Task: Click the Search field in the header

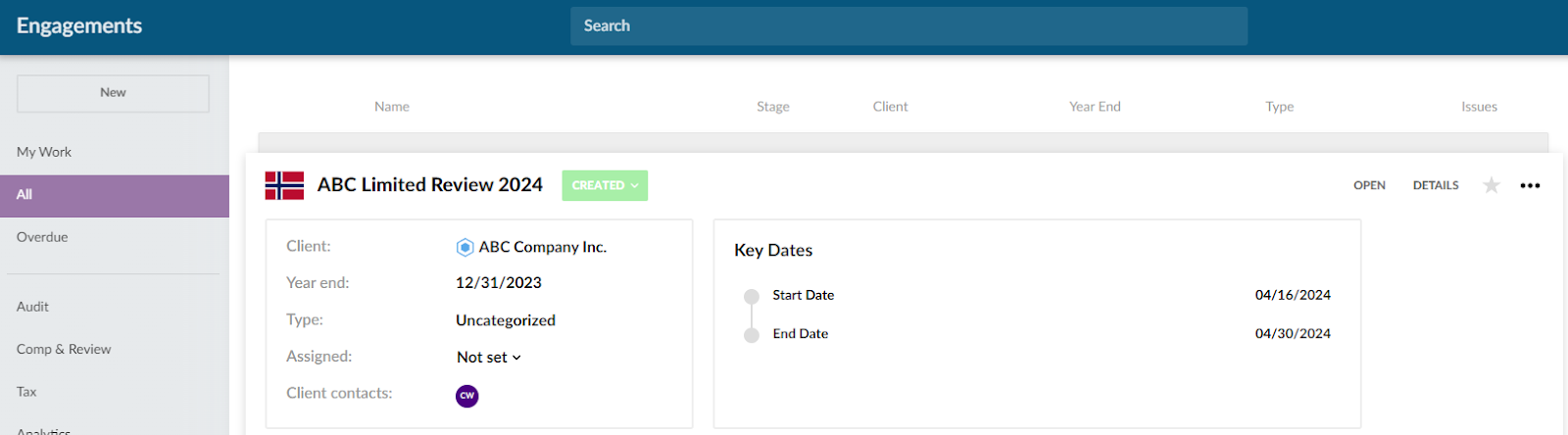Action: pos(908,26)
